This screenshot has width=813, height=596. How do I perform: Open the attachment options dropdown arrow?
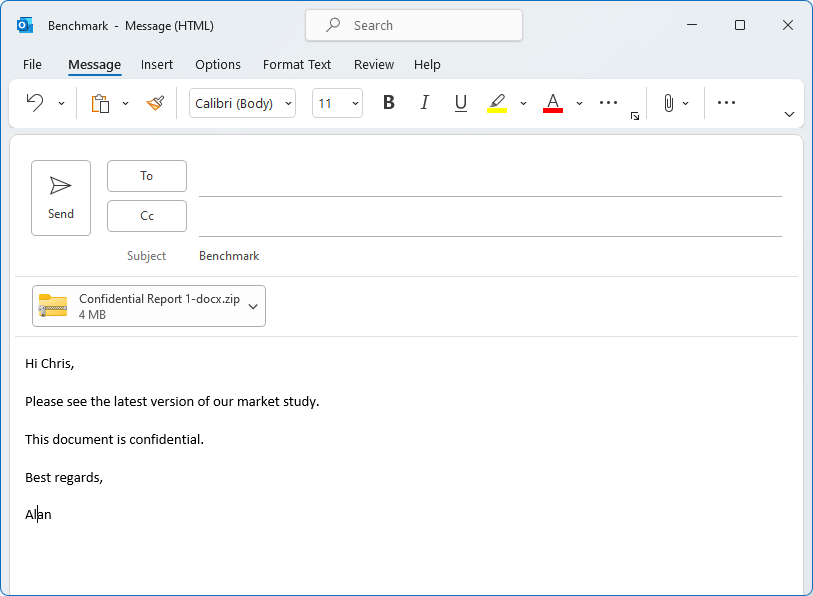coord(253,306)
